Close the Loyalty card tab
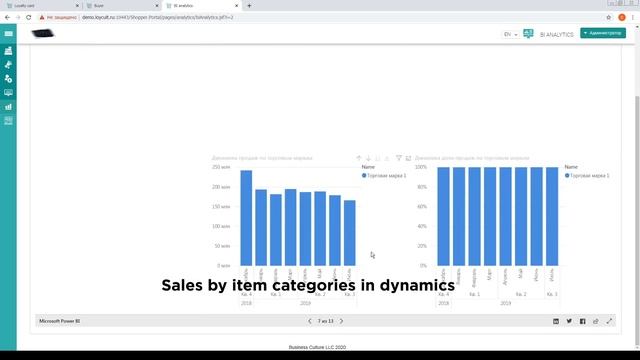Image resolution: width=640 pixels, height=360 pixels. click(x=77, y=6)
